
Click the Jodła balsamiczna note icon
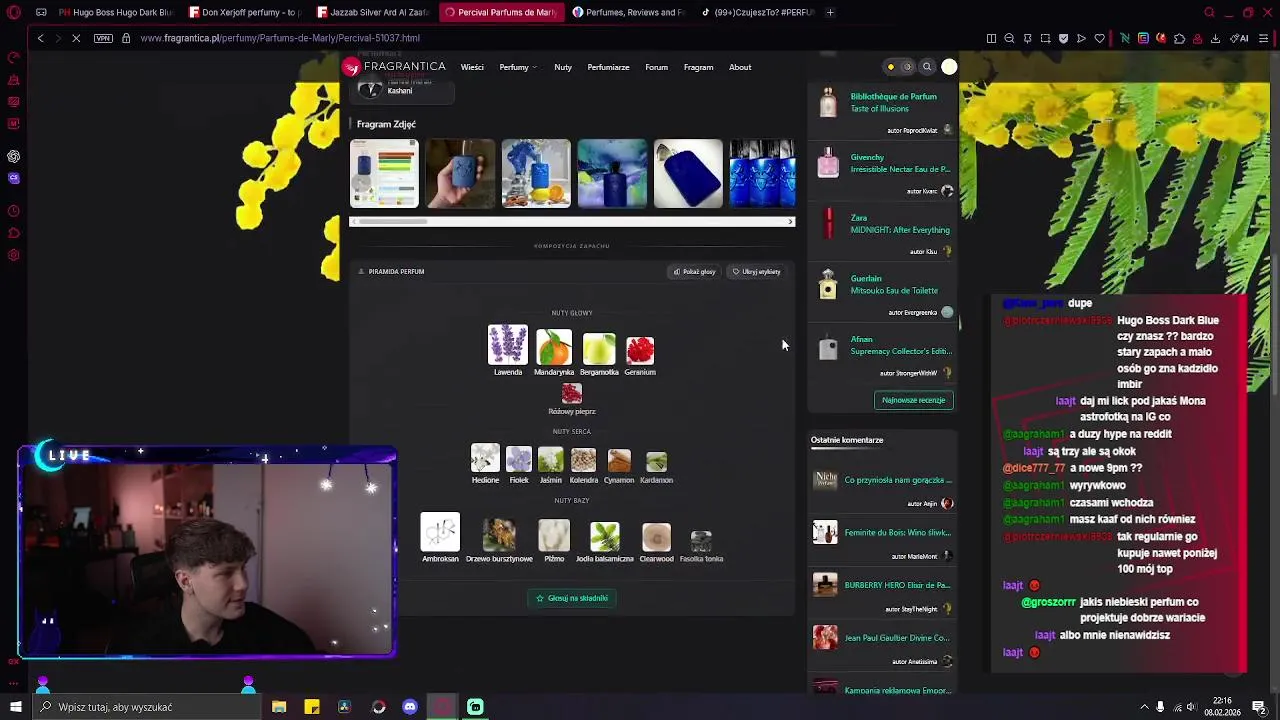tap(605, 536)
